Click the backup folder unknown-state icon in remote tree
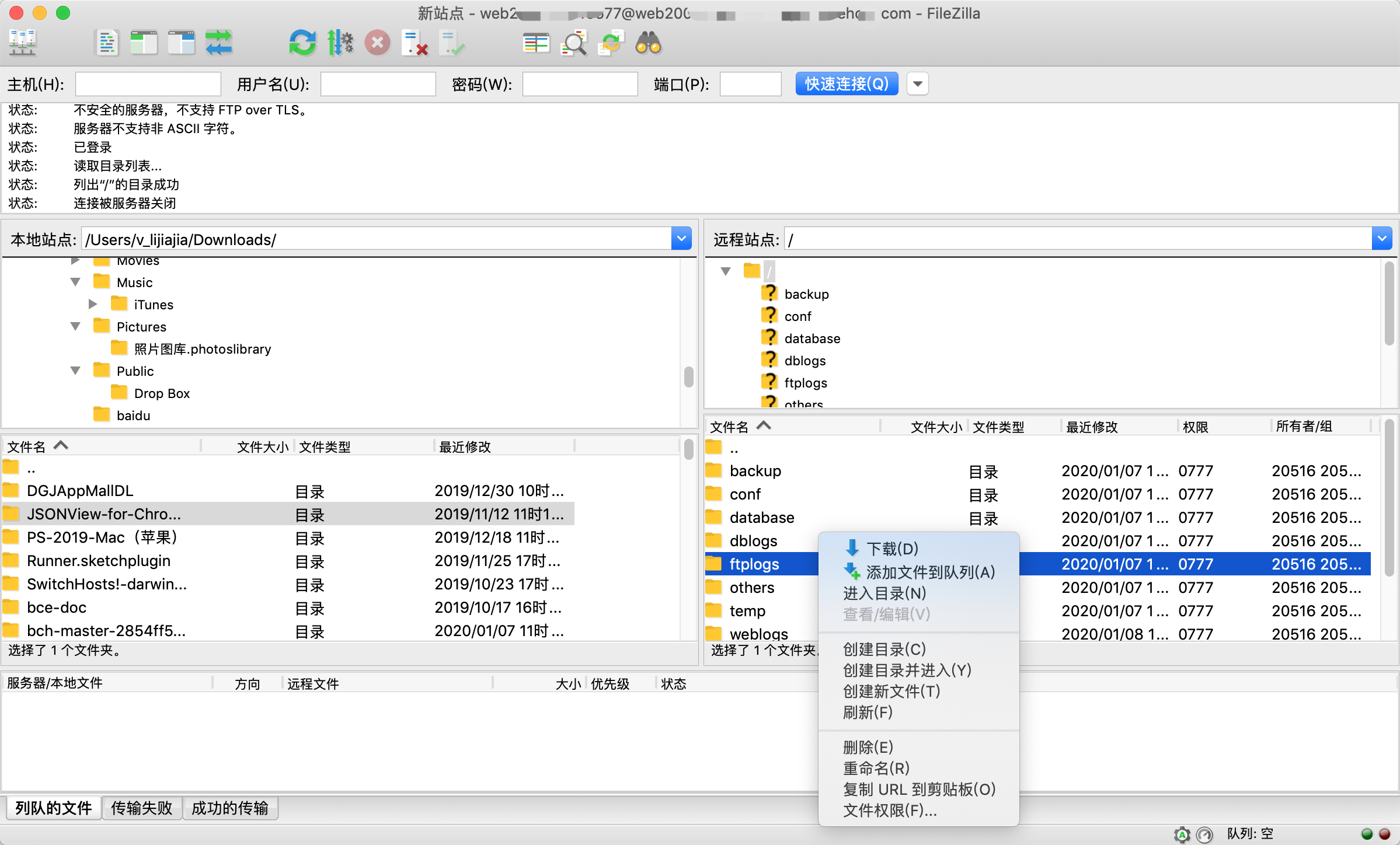 point(769,293)
